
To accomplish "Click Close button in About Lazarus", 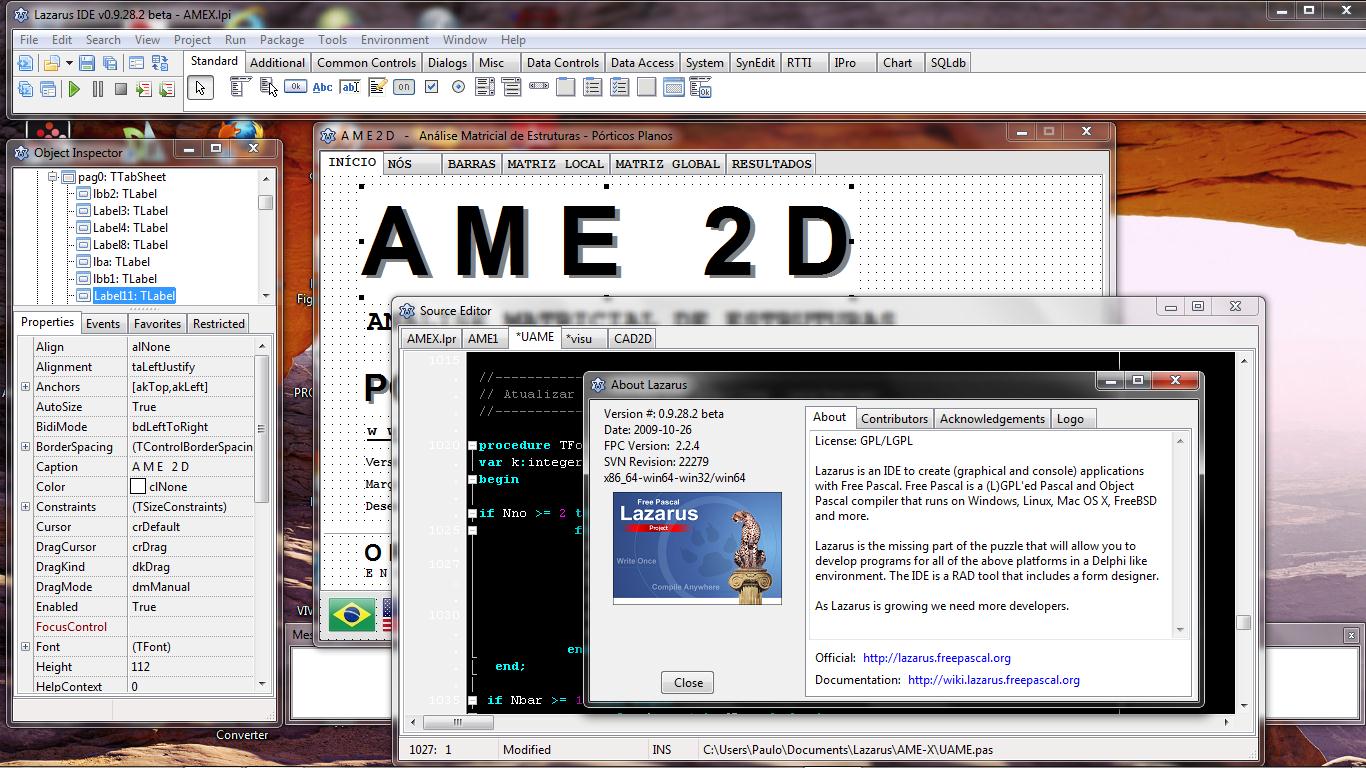I will pos(688,683).
